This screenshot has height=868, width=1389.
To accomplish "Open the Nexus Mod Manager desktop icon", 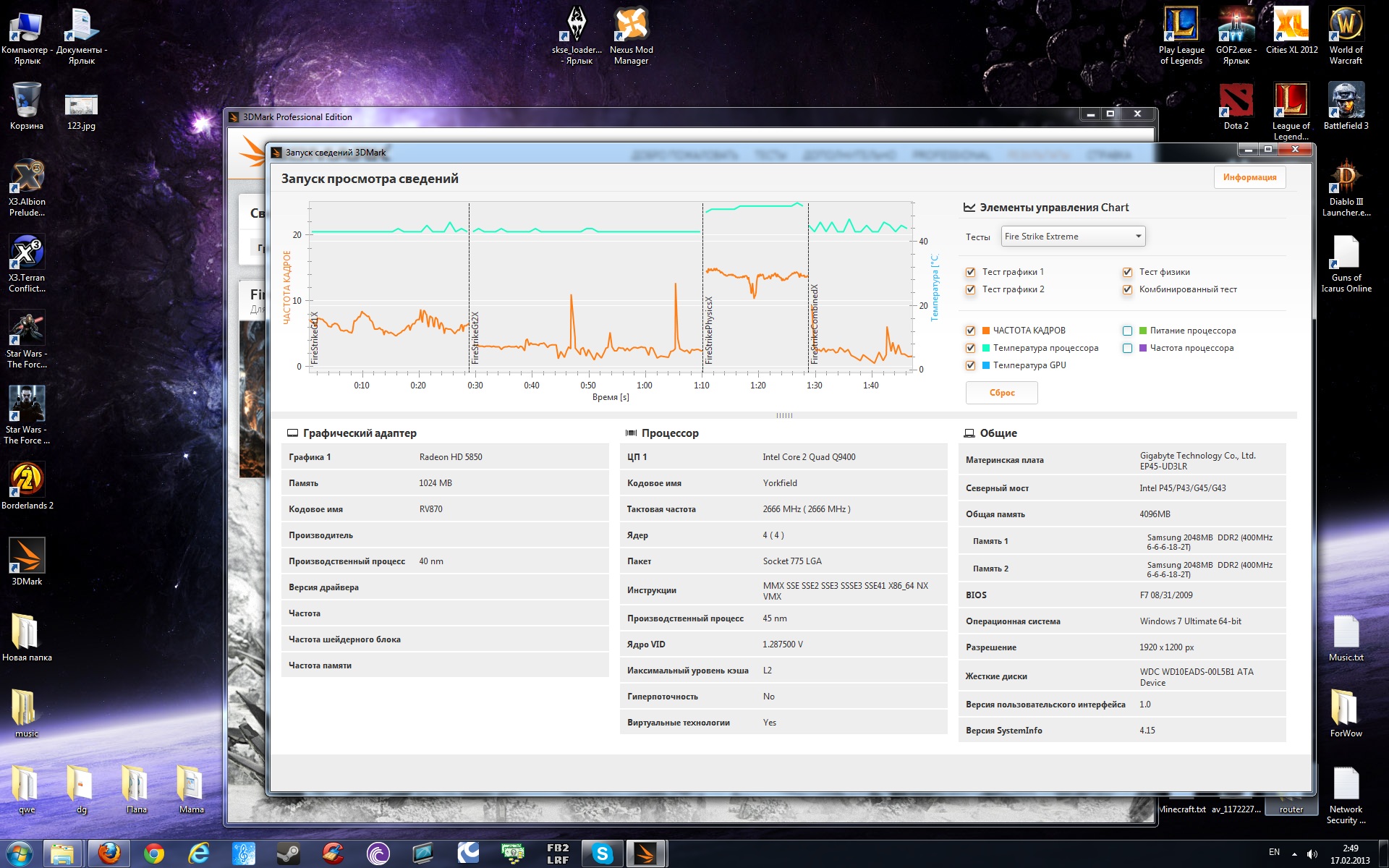I will tap(632, 36).
